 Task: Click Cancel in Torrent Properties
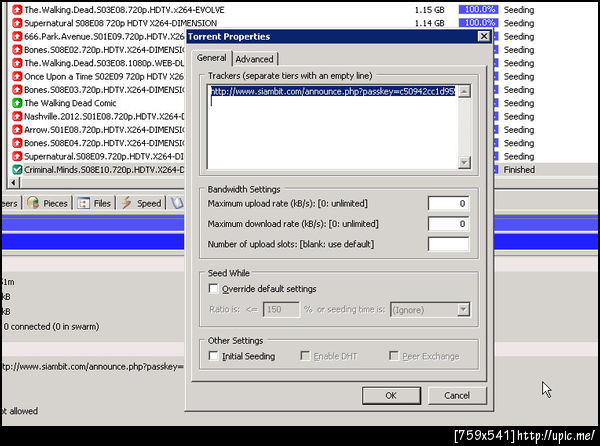click(457, 396)
